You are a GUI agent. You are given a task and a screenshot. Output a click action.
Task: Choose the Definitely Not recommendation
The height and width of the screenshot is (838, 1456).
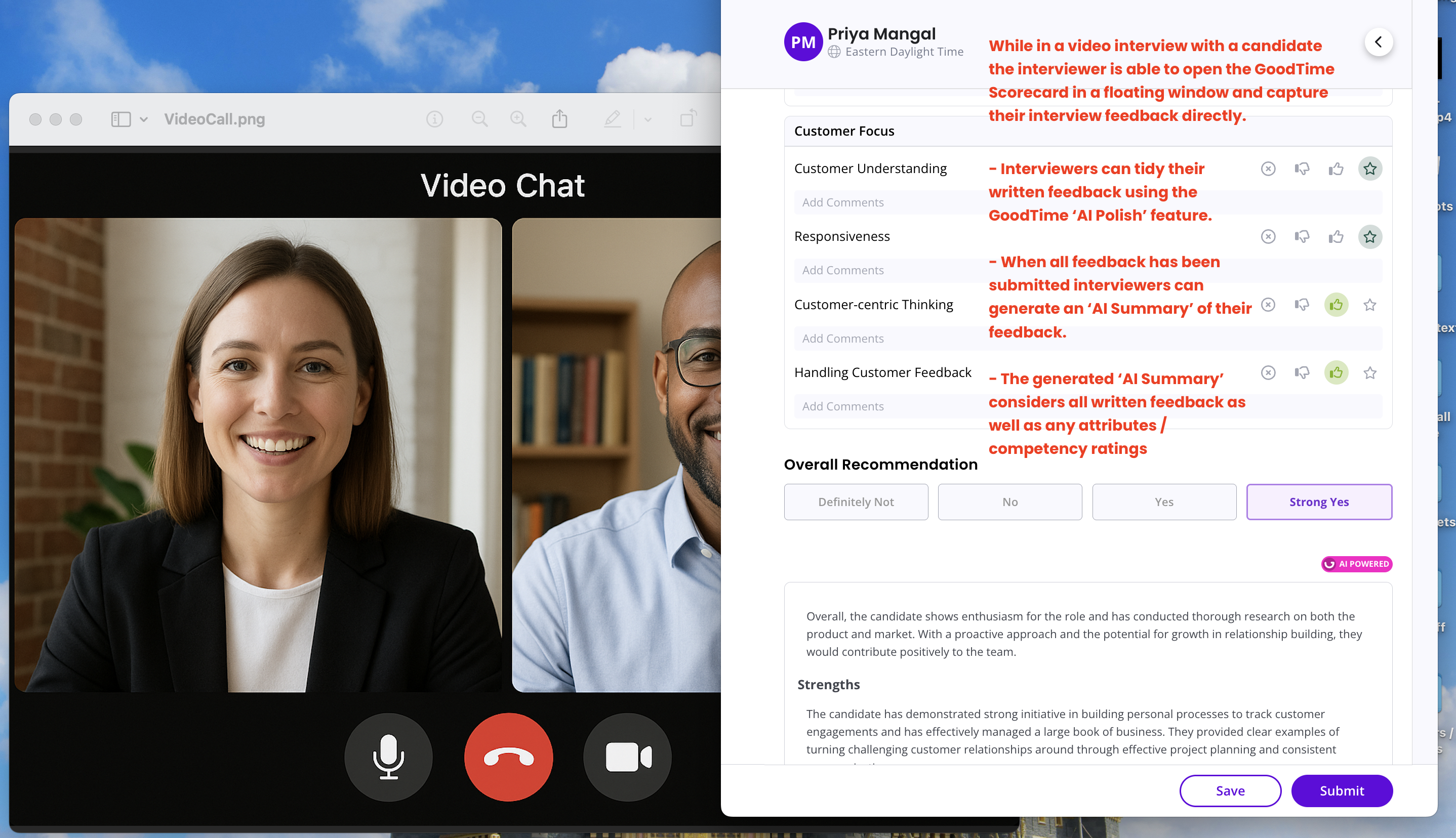click(x=856, y=502)
